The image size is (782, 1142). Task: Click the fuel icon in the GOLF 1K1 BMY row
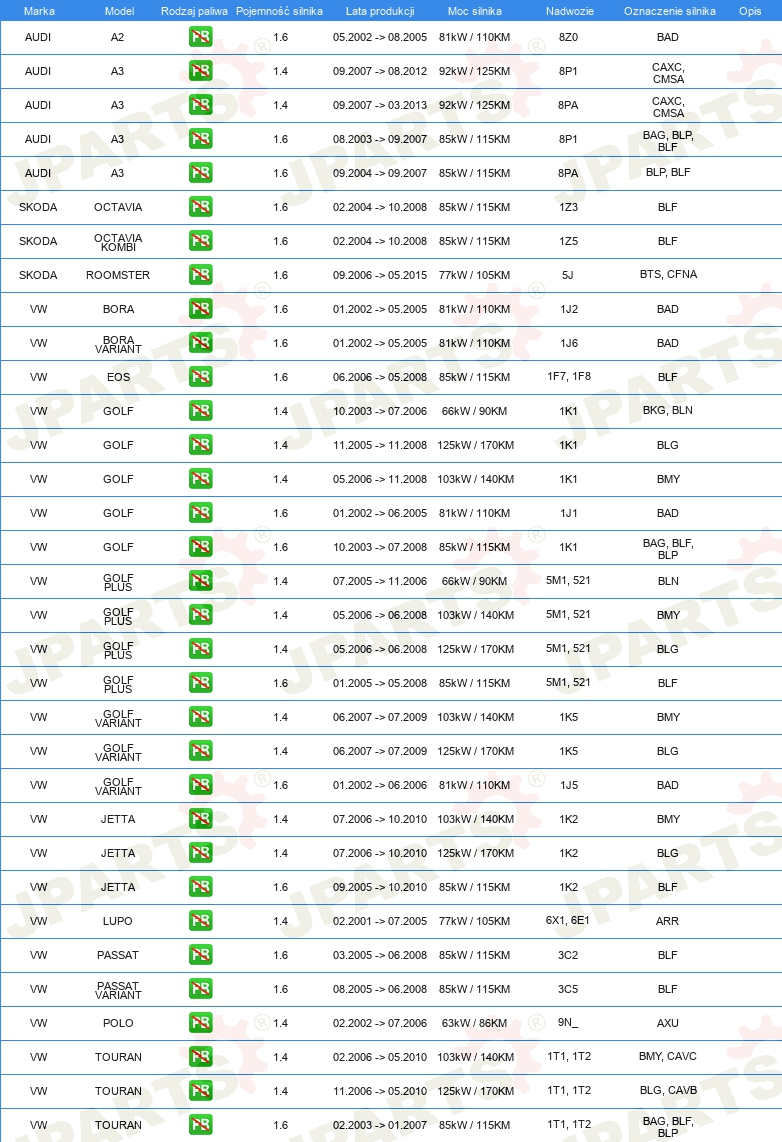200,479
